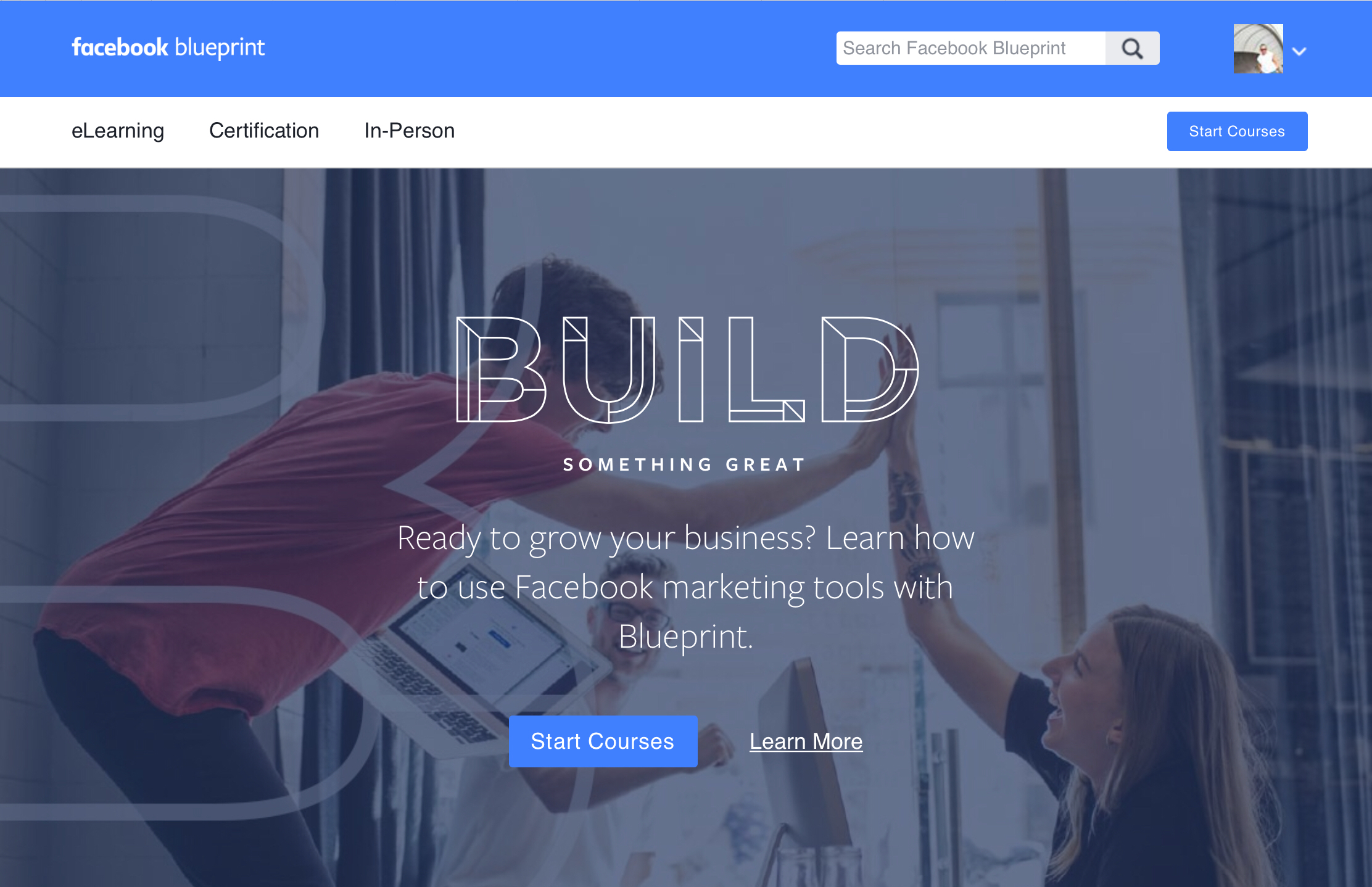Open the profile avatar picture
The image size is (1372, 887).
pyautogui.click(x=1258, y=49)
